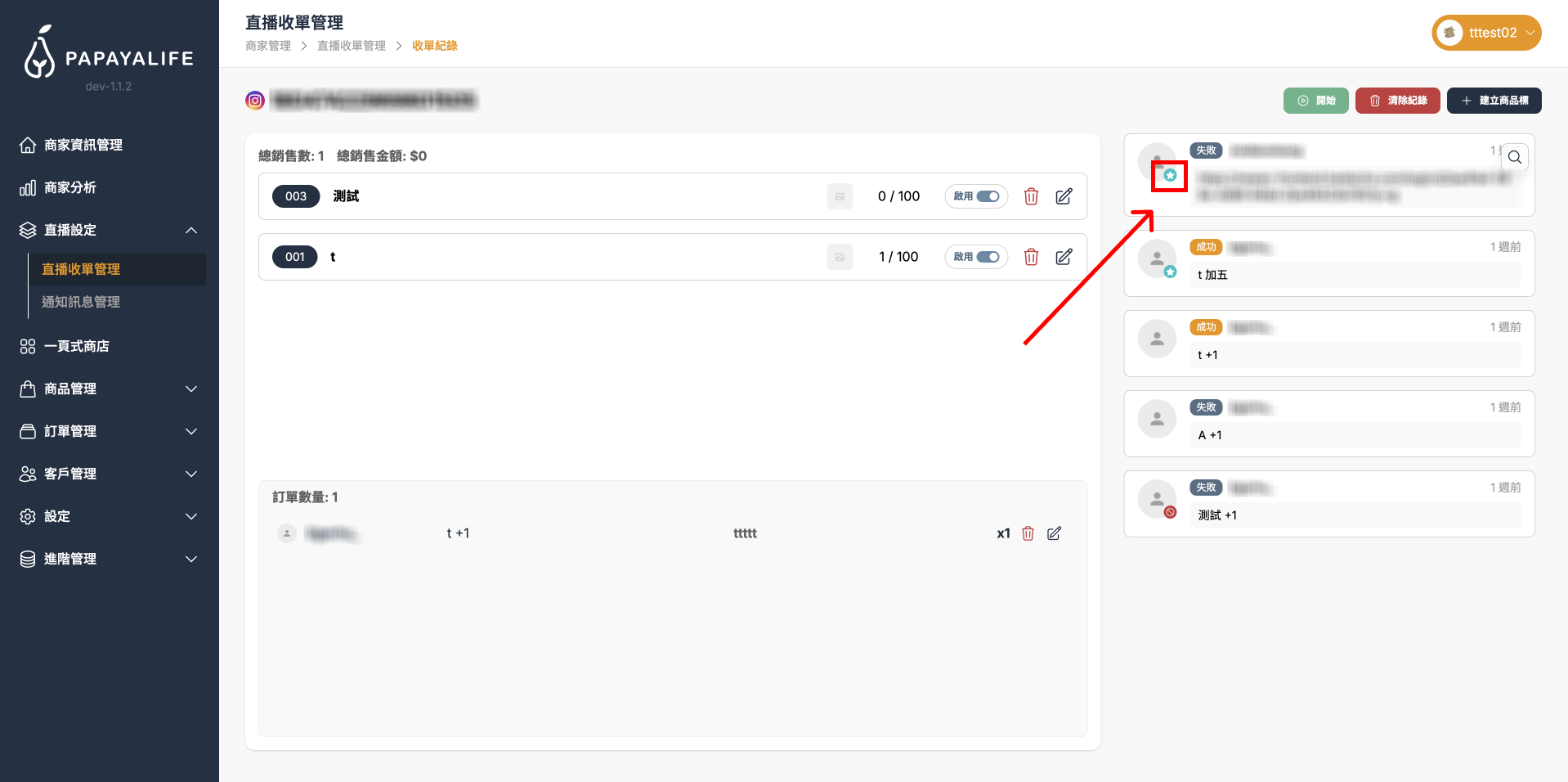Edit product 001 using pencil icon
The image size is (1568, 782).
tap(1064, 257)
